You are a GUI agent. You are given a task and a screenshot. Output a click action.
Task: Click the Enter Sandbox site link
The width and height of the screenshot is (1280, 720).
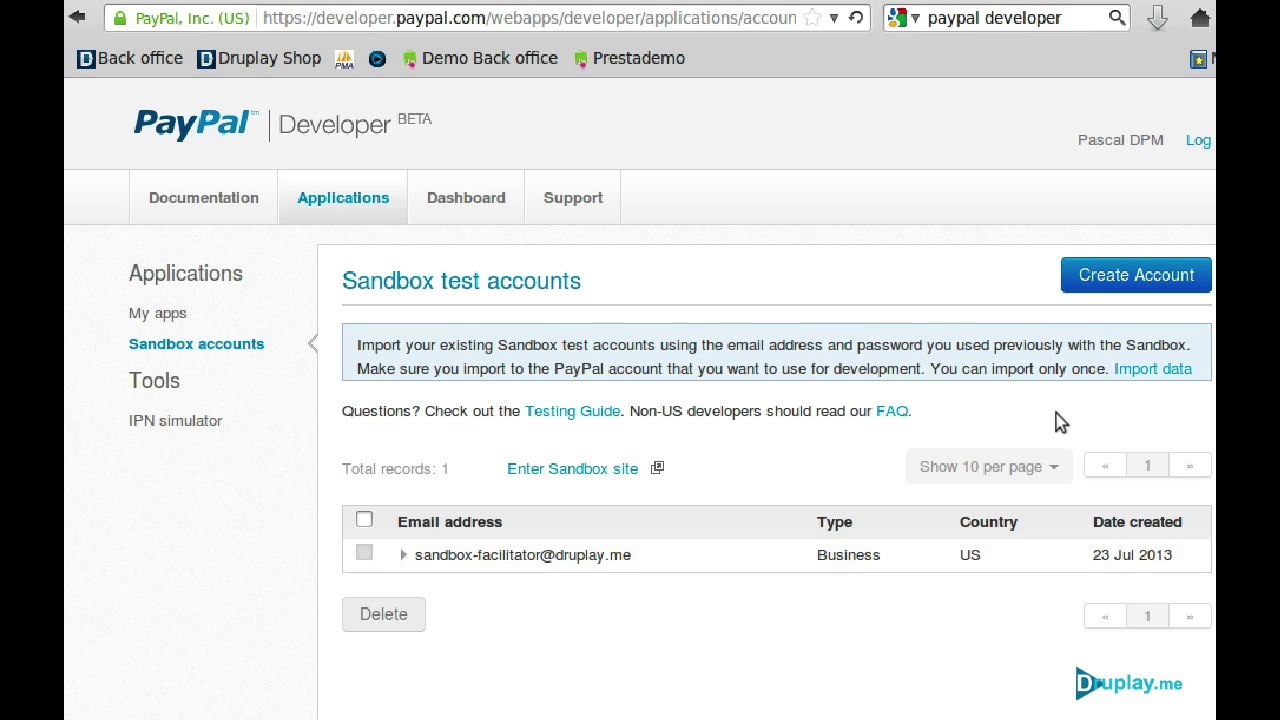point(572,468)
